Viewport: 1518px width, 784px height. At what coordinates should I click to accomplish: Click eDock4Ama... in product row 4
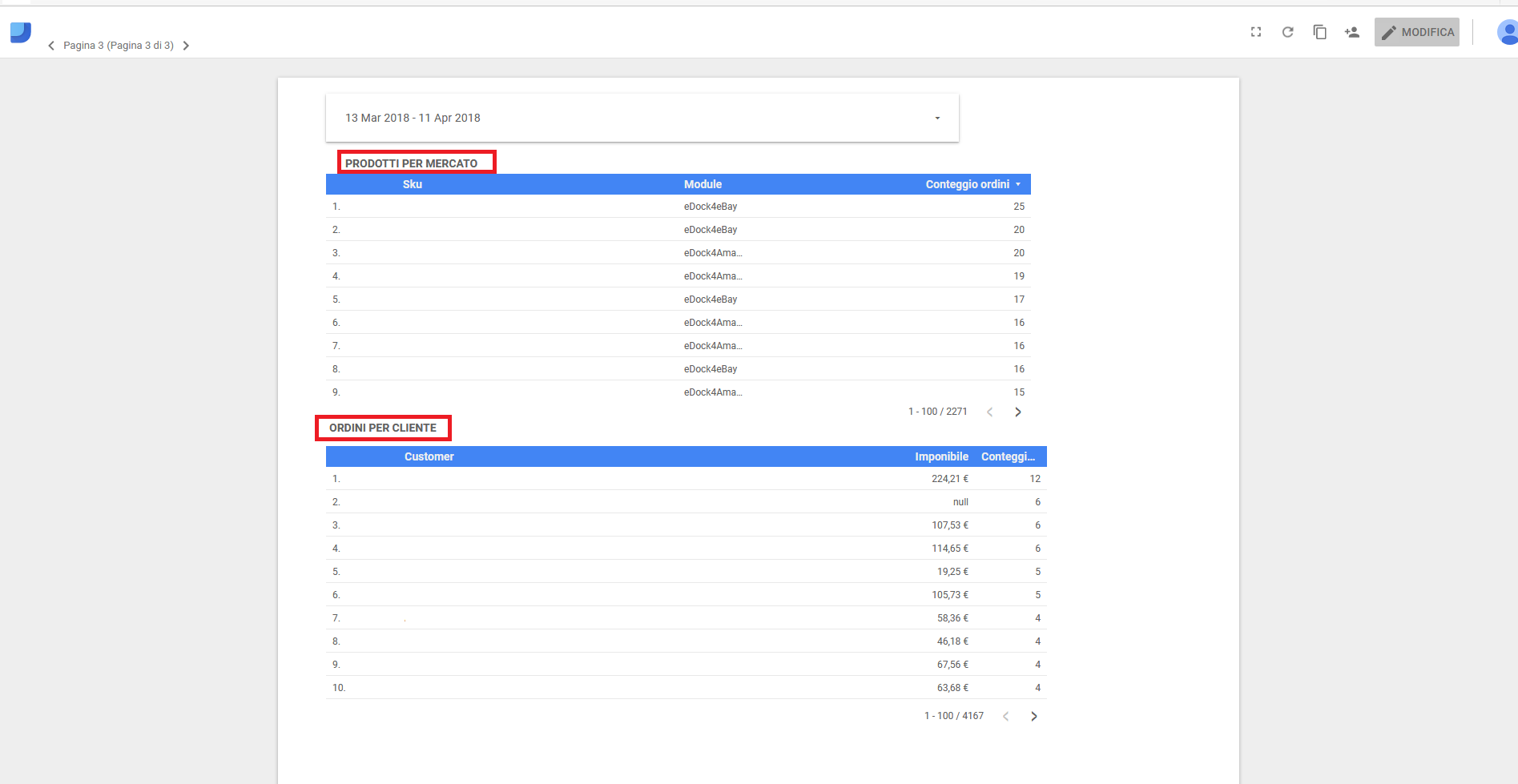713,276
